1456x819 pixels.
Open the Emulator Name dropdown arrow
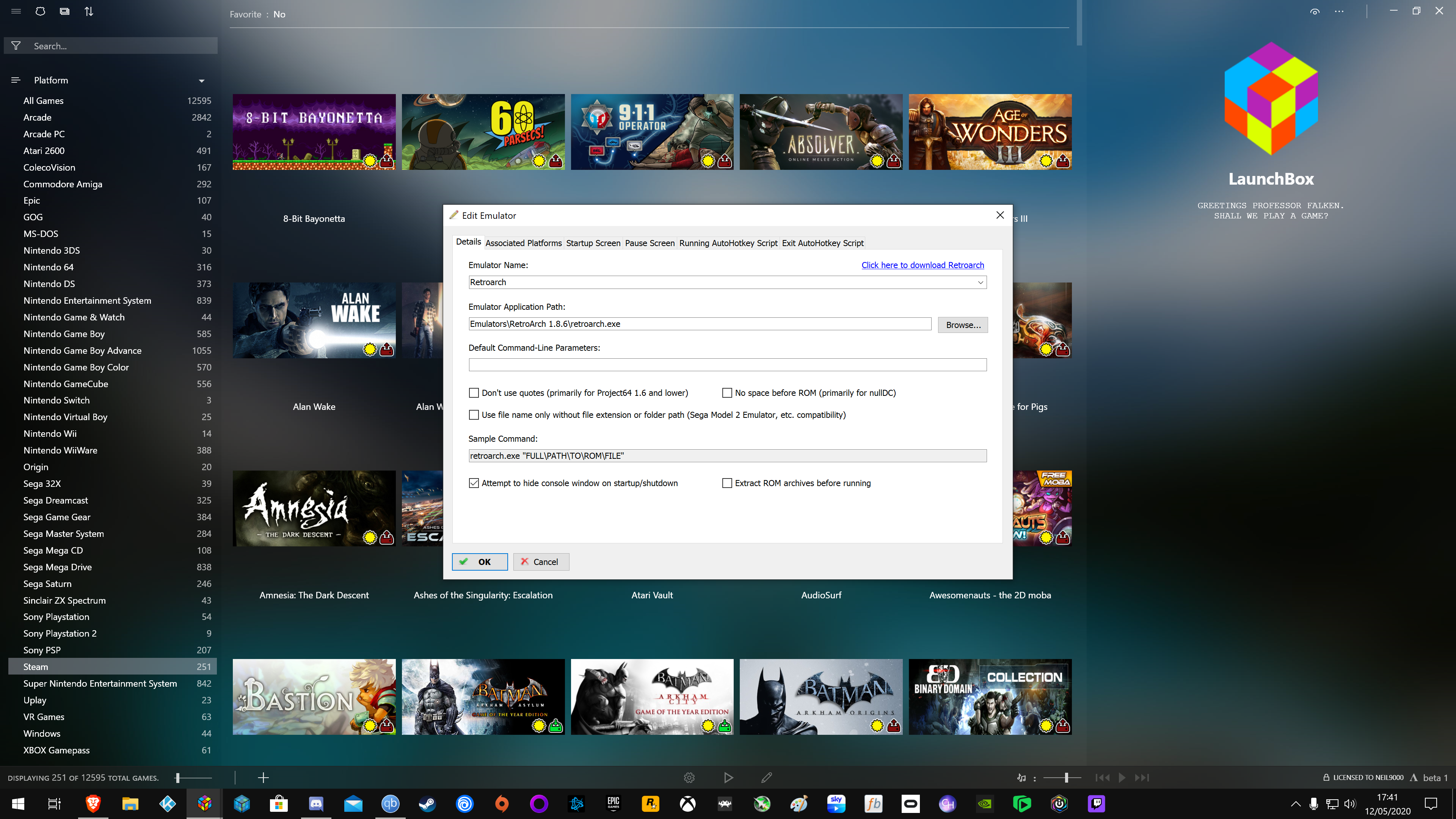(x=981, y=282)
